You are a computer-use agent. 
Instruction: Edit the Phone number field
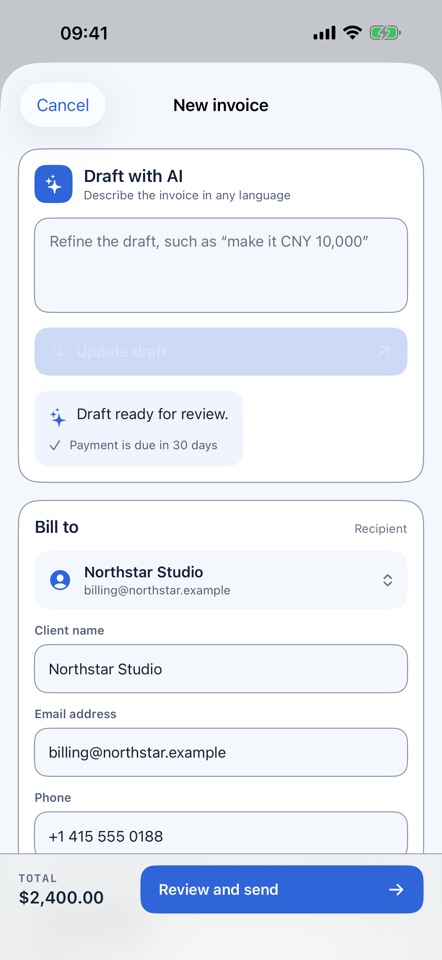tap(221, 833)
